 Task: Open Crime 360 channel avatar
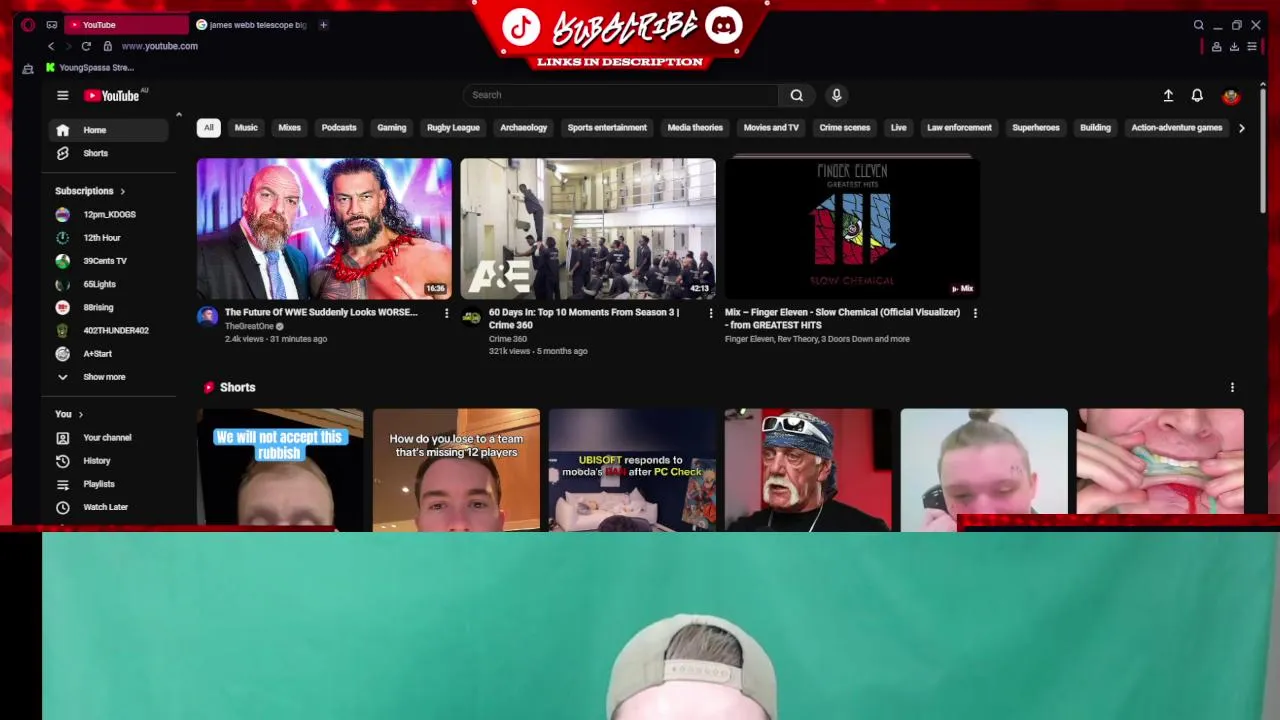pos(471,316)
